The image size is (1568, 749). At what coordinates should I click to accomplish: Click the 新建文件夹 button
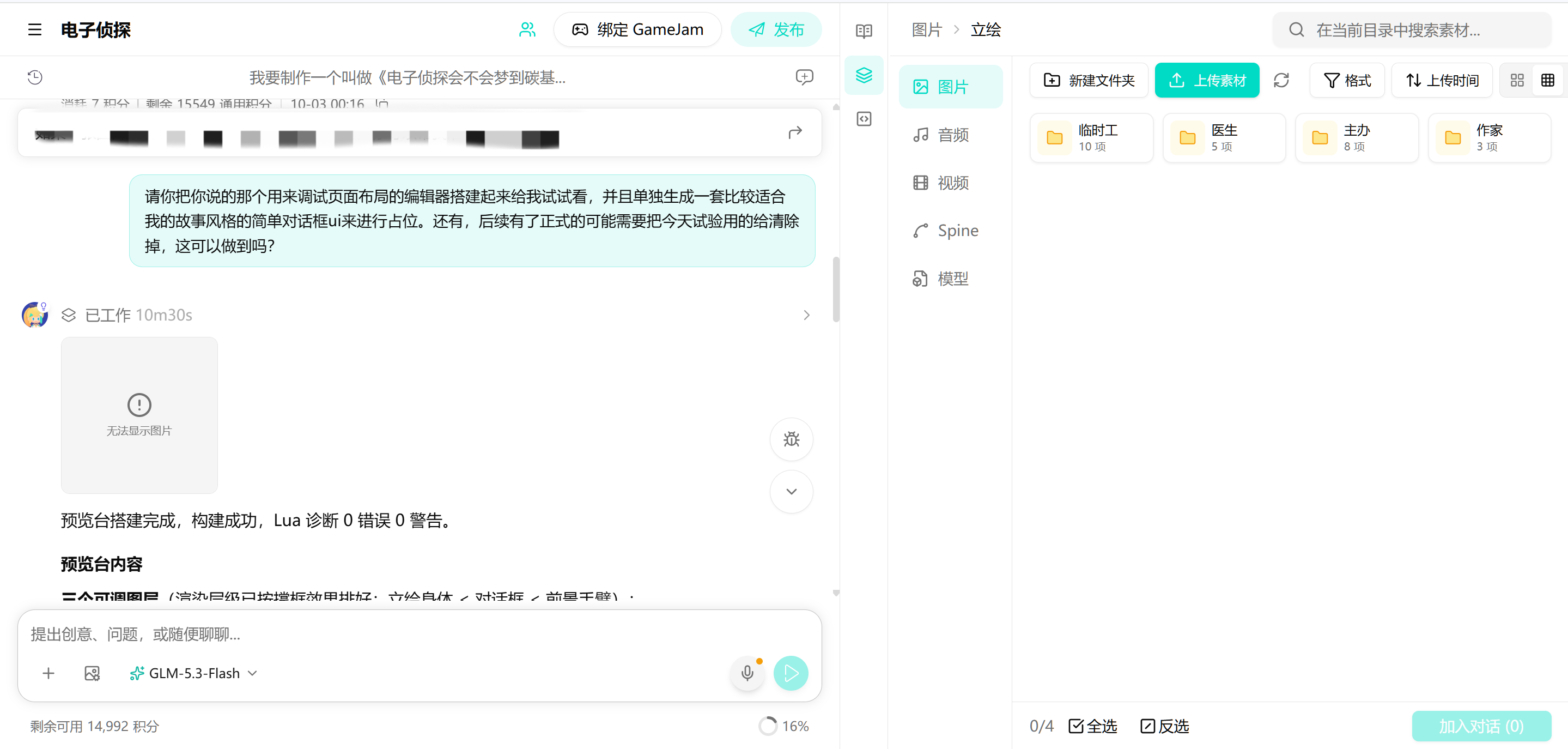coord(1089,80)
